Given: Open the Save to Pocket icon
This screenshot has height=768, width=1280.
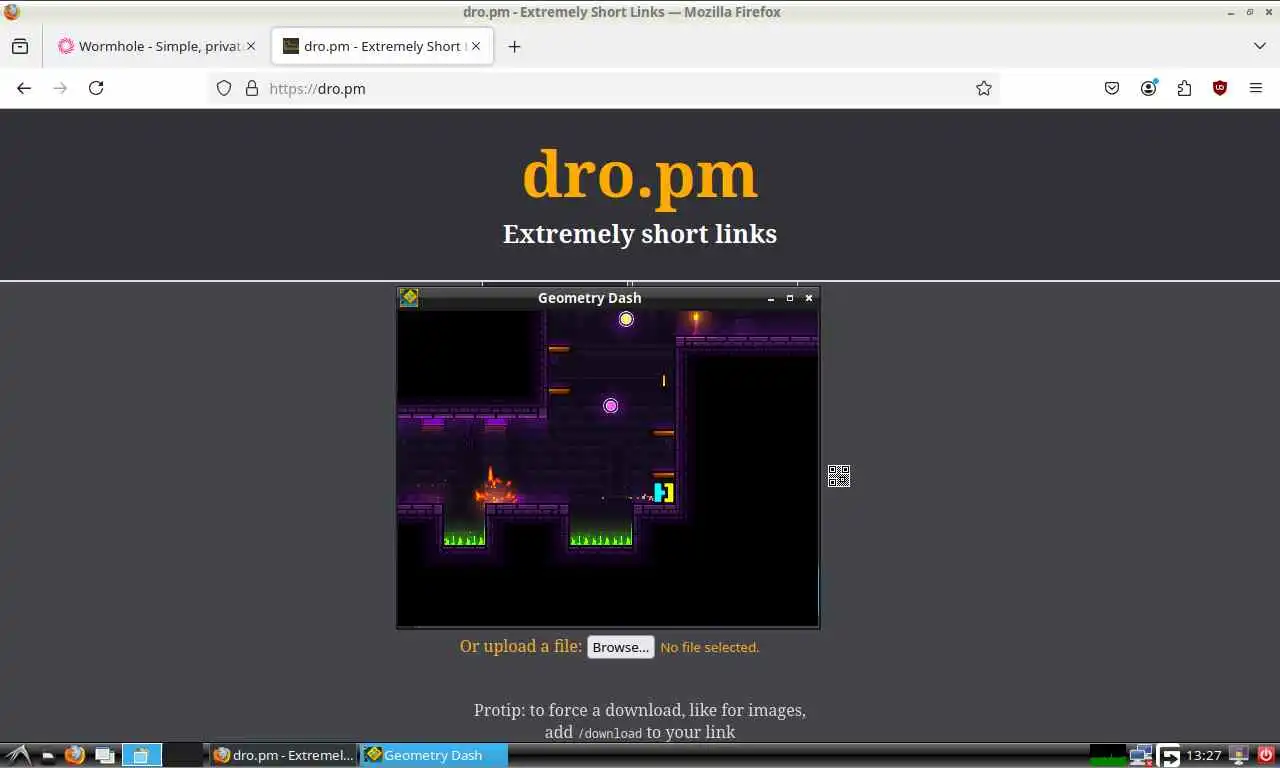Looking at the screenshot, I should coord(1112,88).
